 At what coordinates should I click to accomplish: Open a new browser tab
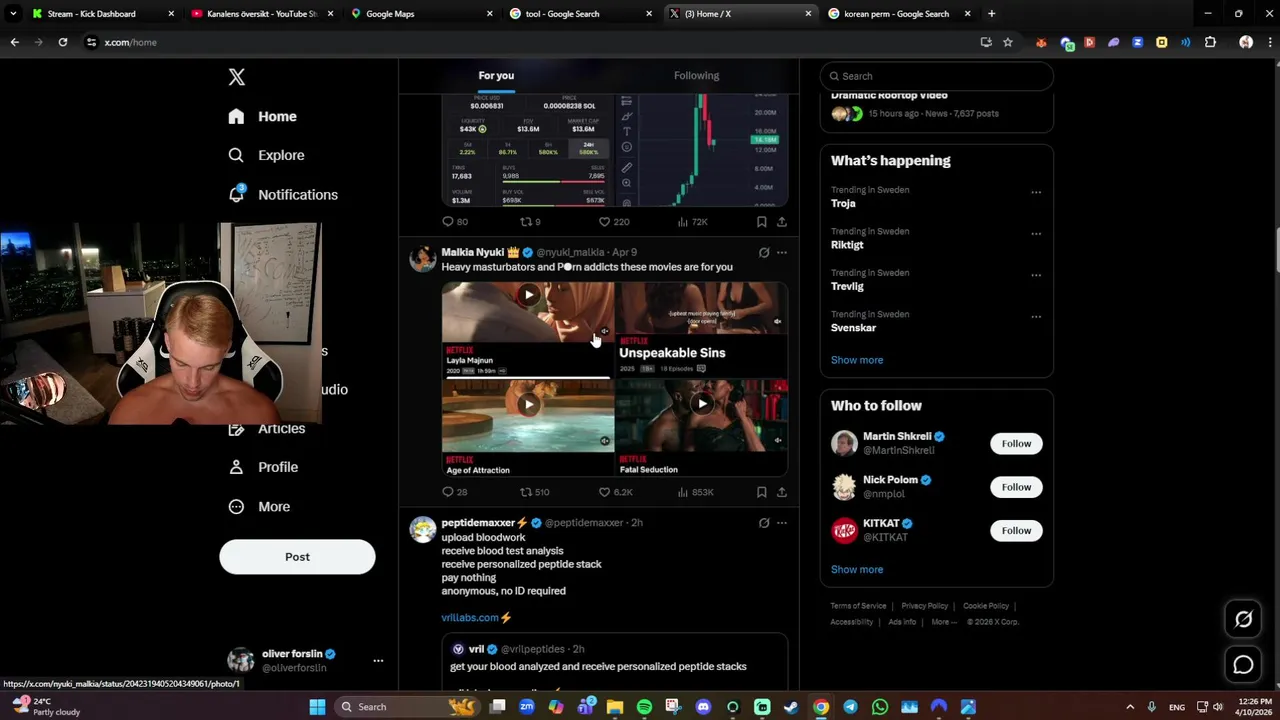pos(991,14)
